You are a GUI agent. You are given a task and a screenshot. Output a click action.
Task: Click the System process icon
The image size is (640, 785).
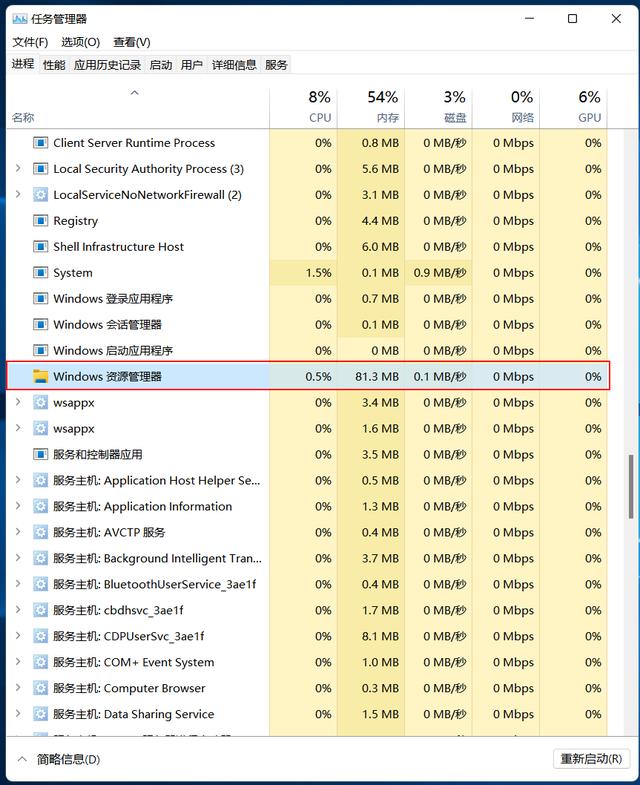click(40, 273)
